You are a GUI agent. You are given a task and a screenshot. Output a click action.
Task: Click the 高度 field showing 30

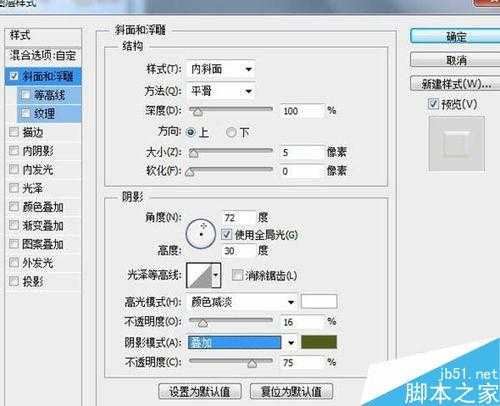click(x=239, y=251)
